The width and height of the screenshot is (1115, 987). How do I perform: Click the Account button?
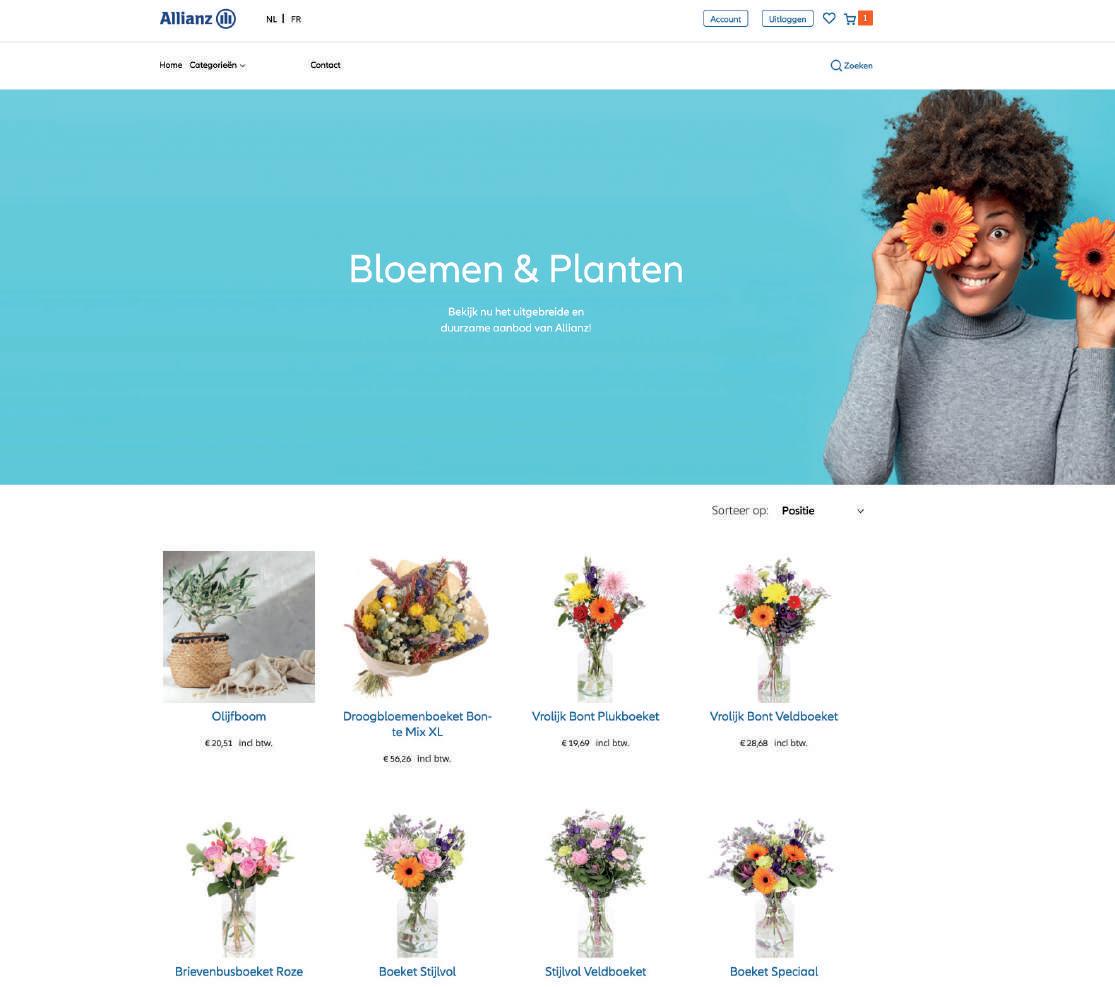(x=725, y=19)
